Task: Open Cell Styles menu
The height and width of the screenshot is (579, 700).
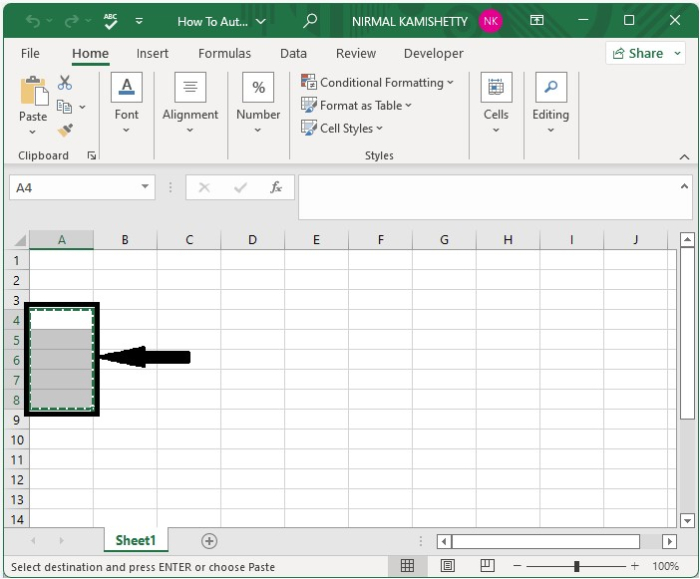Action: 342,128
